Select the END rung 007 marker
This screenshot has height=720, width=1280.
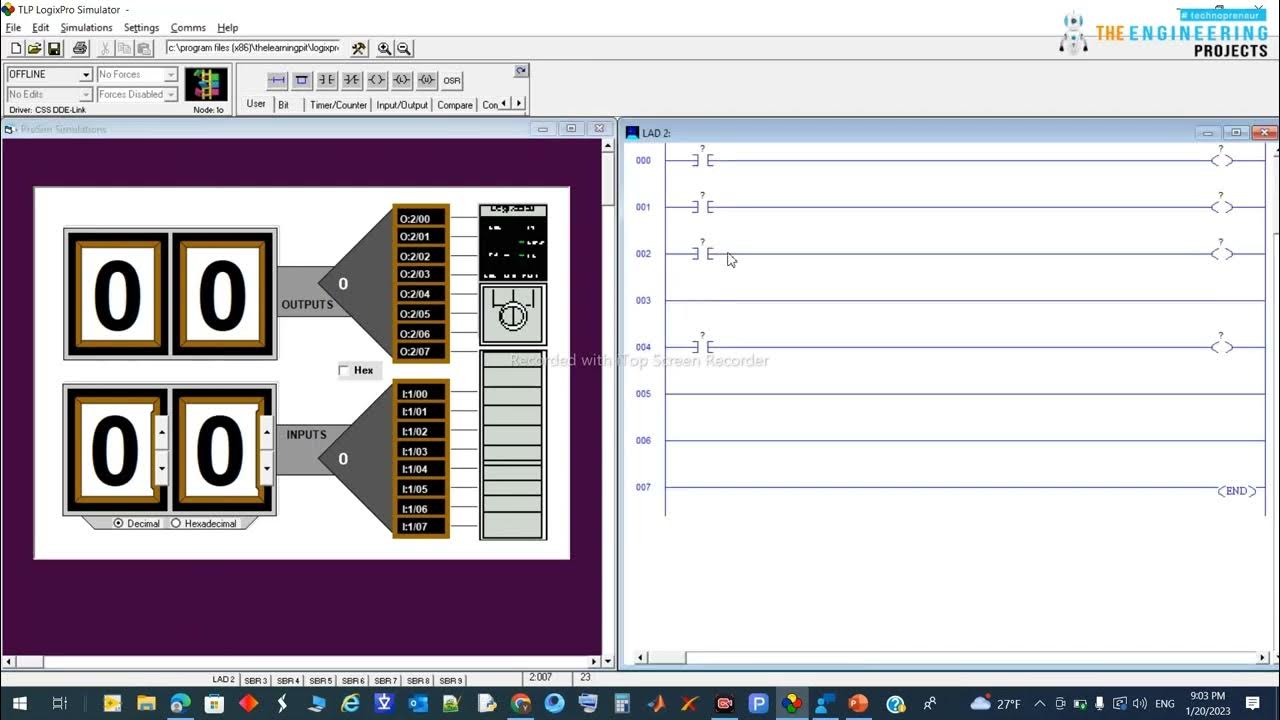pos(1237,491)
